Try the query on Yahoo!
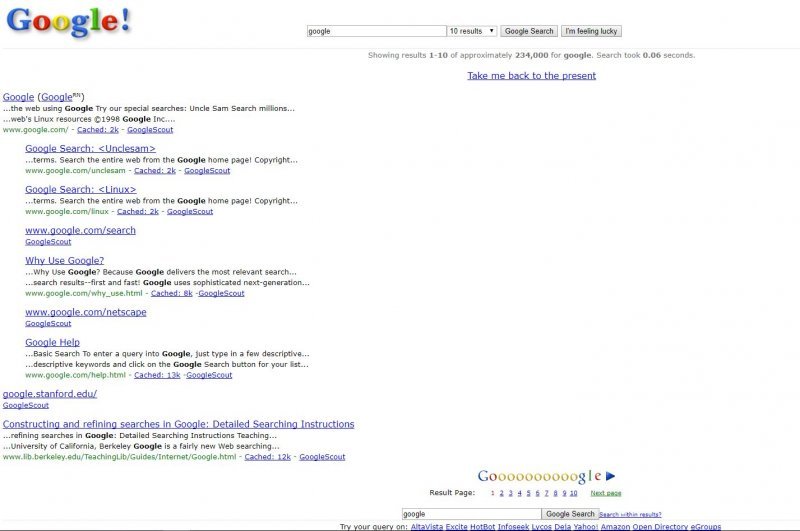The width and height of the screenshot is (800, 531). tap(586, 527)
